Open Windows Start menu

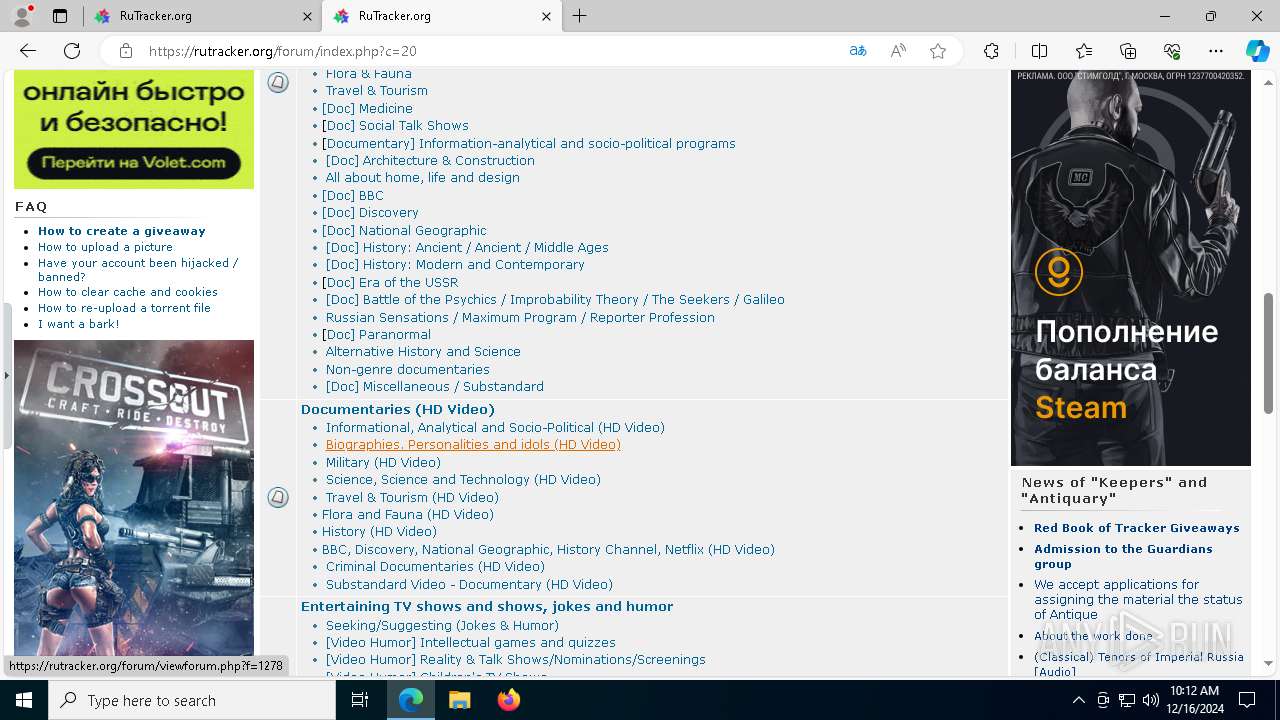24,700
